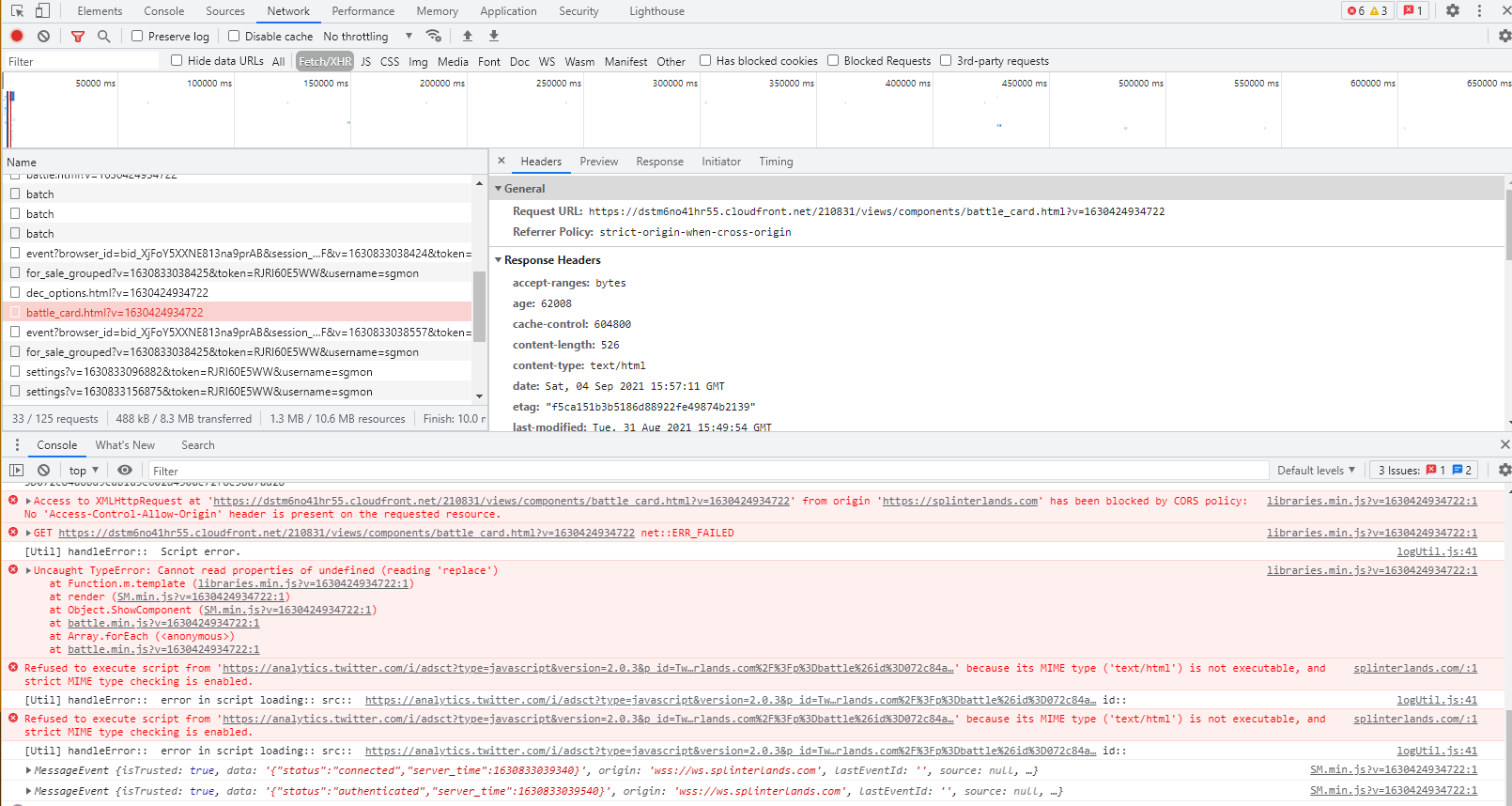The height and width of the screenshot is (806, 1512).
Task: Stop recording network log (red circle)
Action: [17, 36]
